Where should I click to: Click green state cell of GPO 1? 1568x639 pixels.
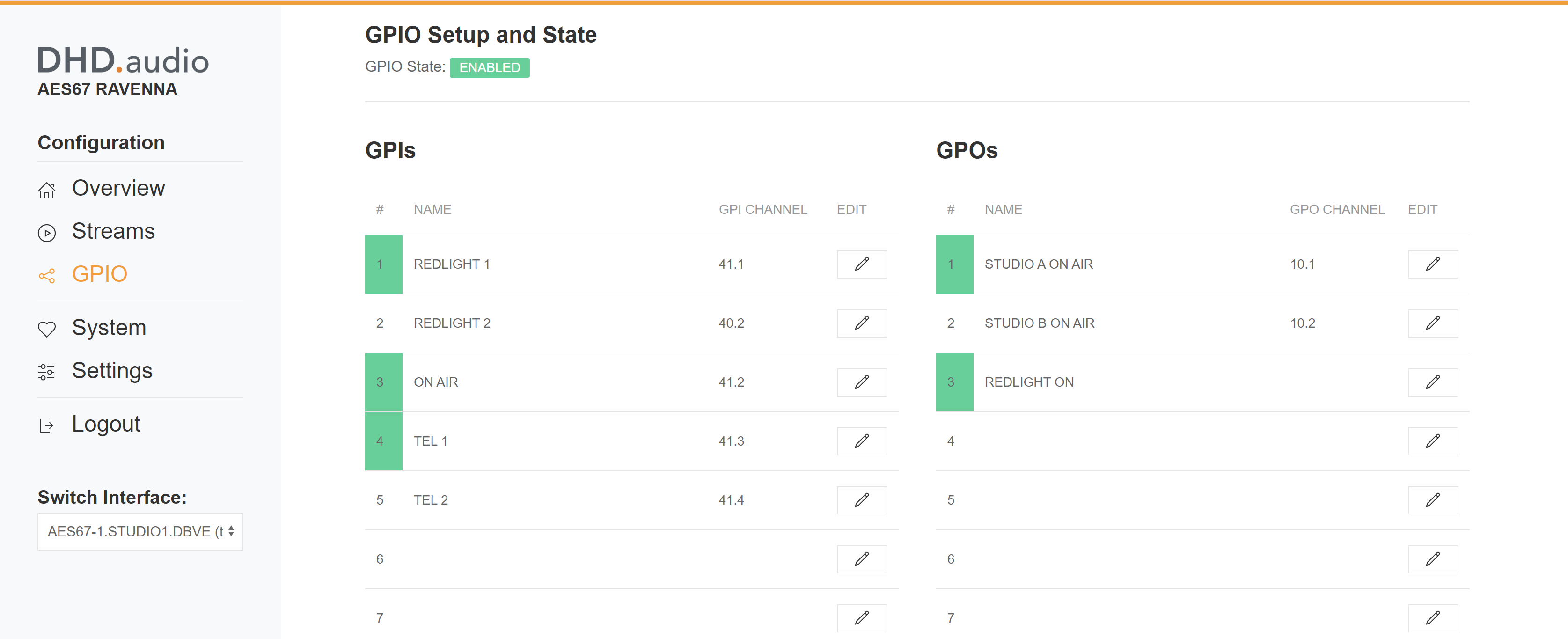[954, 264]
